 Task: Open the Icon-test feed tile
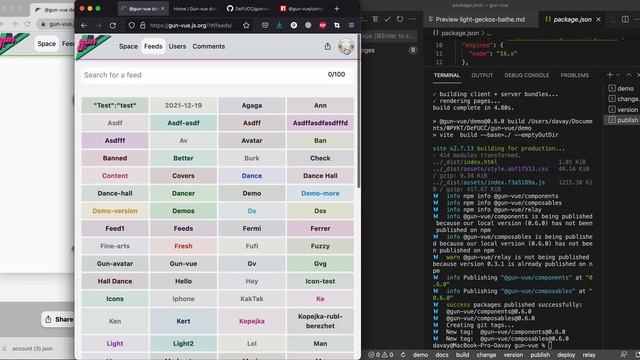tap(320, 281)
